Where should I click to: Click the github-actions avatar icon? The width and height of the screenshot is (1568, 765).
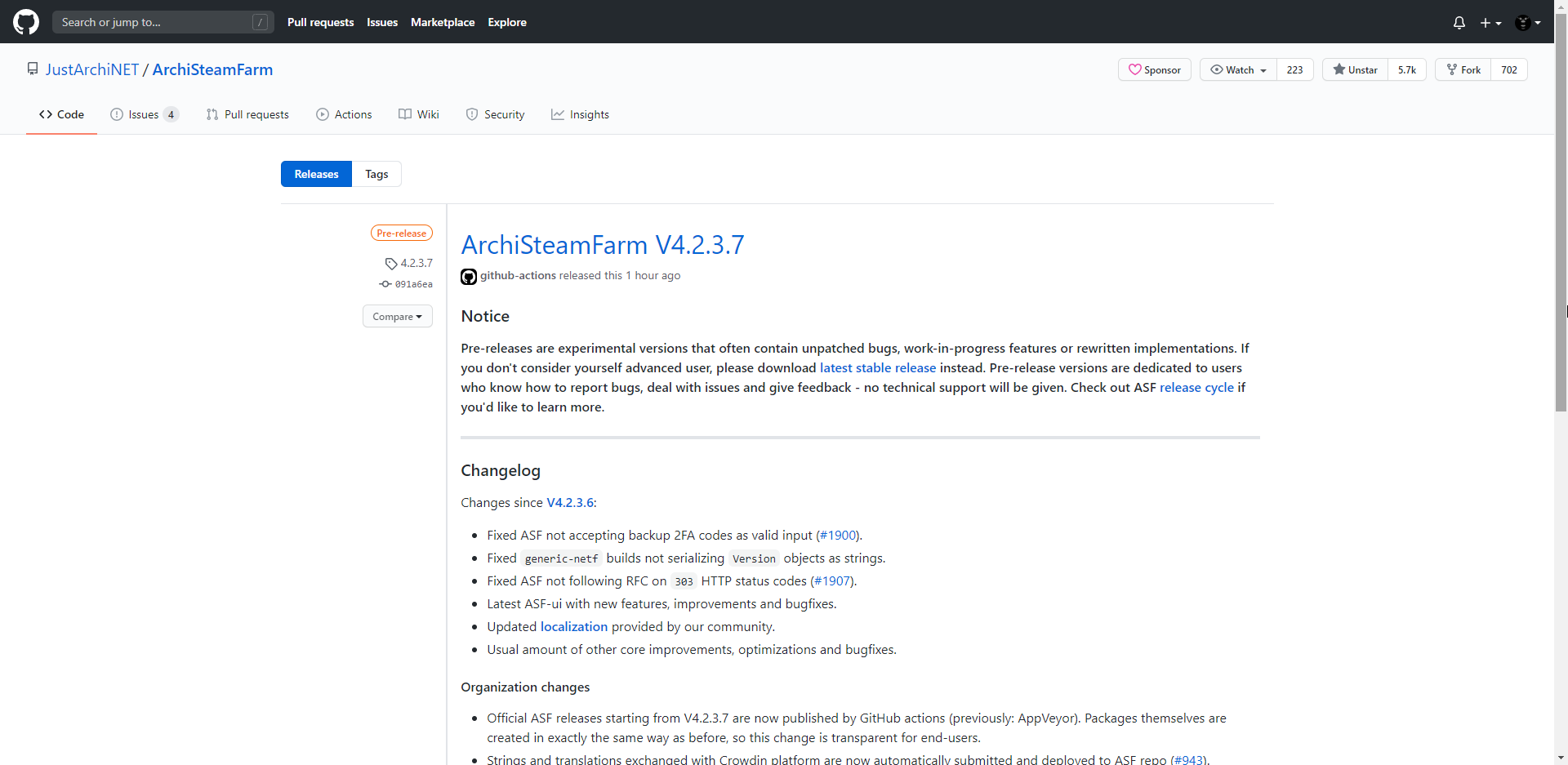pos(469,277)
